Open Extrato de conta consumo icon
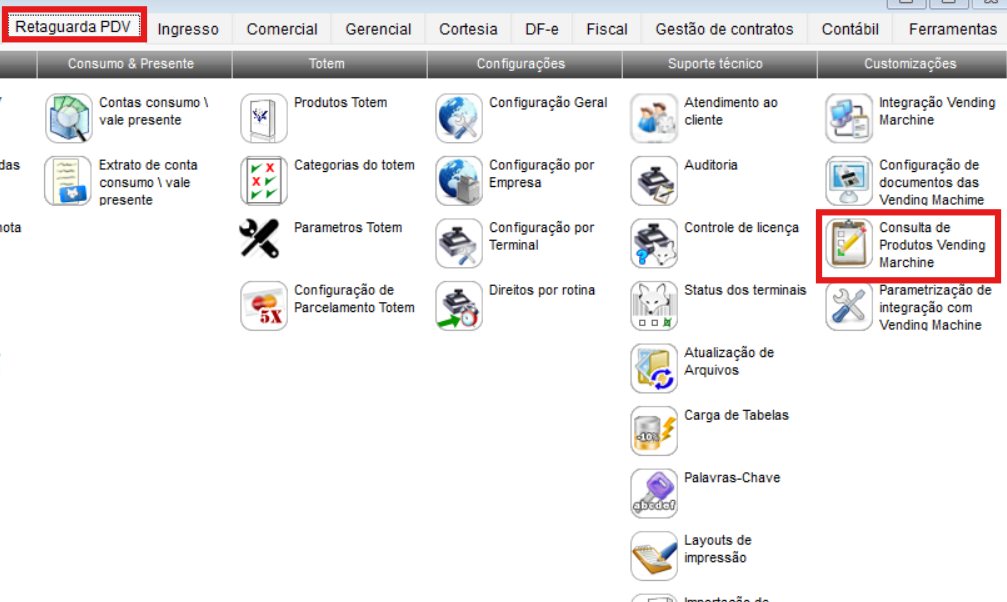The width and height of the screenshot is (1007, 602). coord(69,181)
